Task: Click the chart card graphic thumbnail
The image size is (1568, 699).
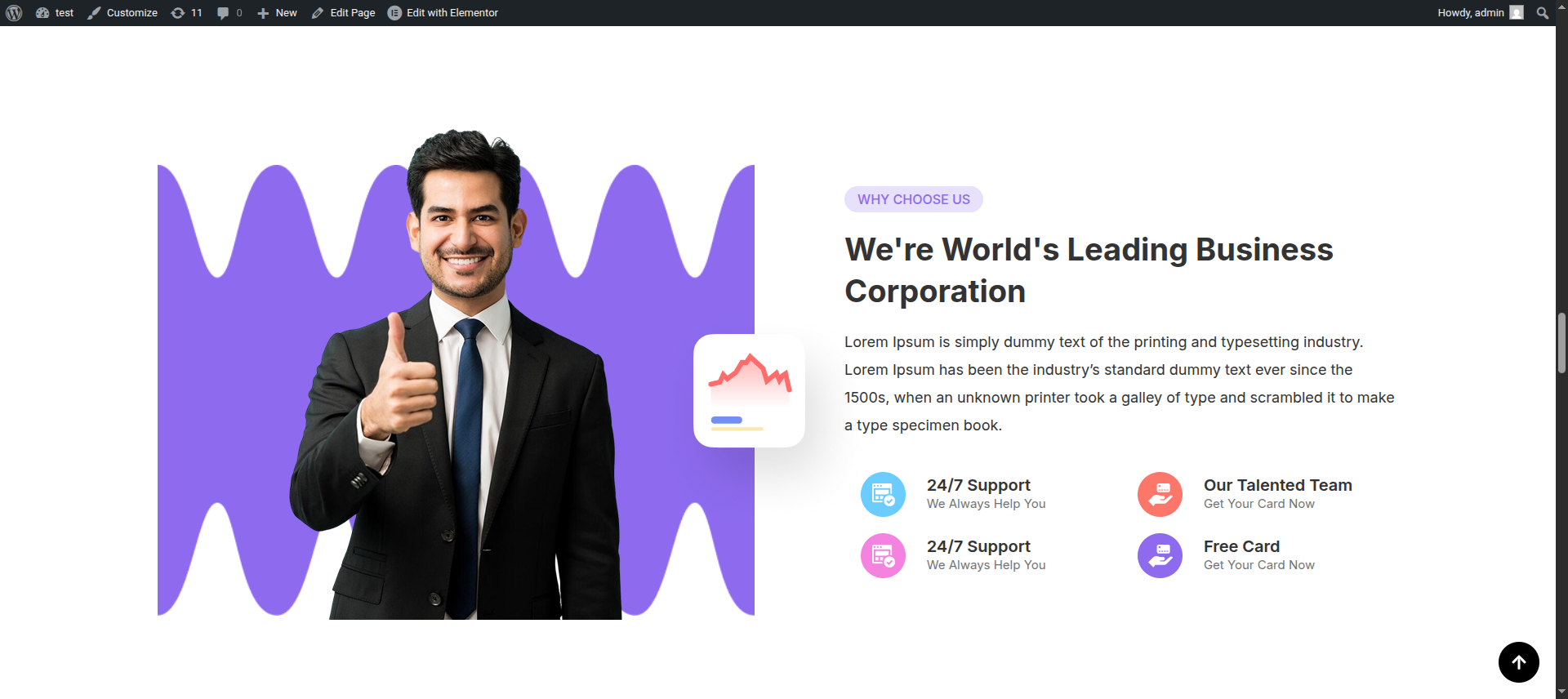Action: (749, 390)
